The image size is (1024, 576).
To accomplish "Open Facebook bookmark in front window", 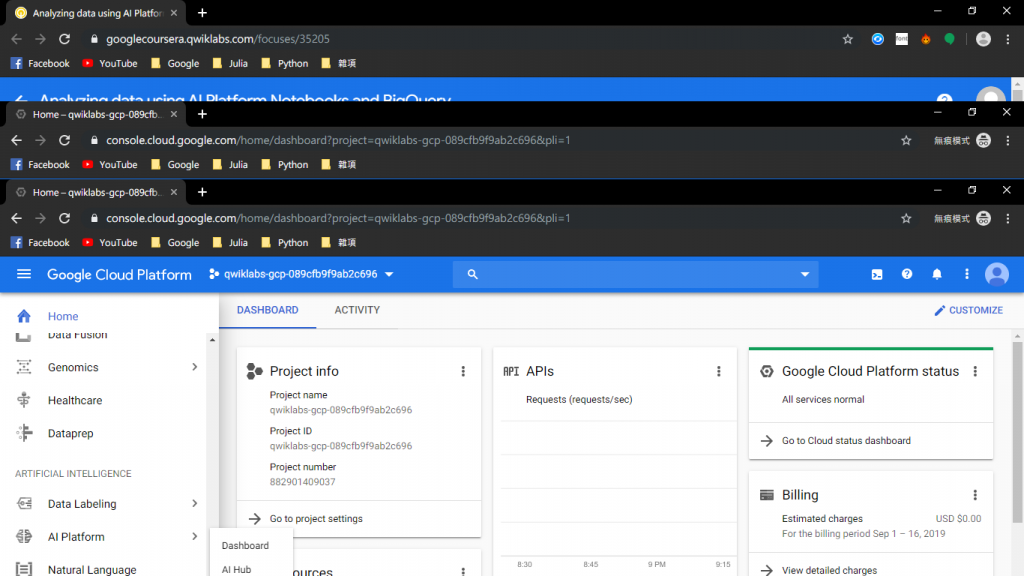I will 40,242.
